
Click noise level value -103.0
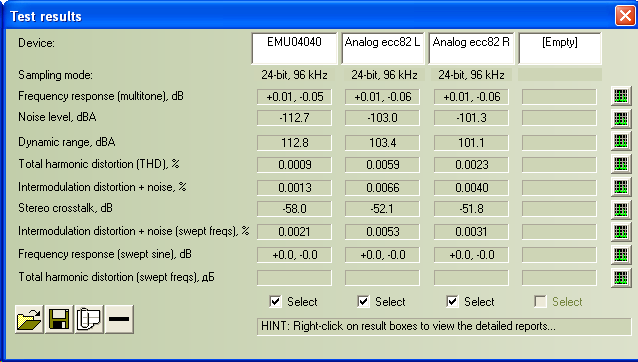[382, 118]
